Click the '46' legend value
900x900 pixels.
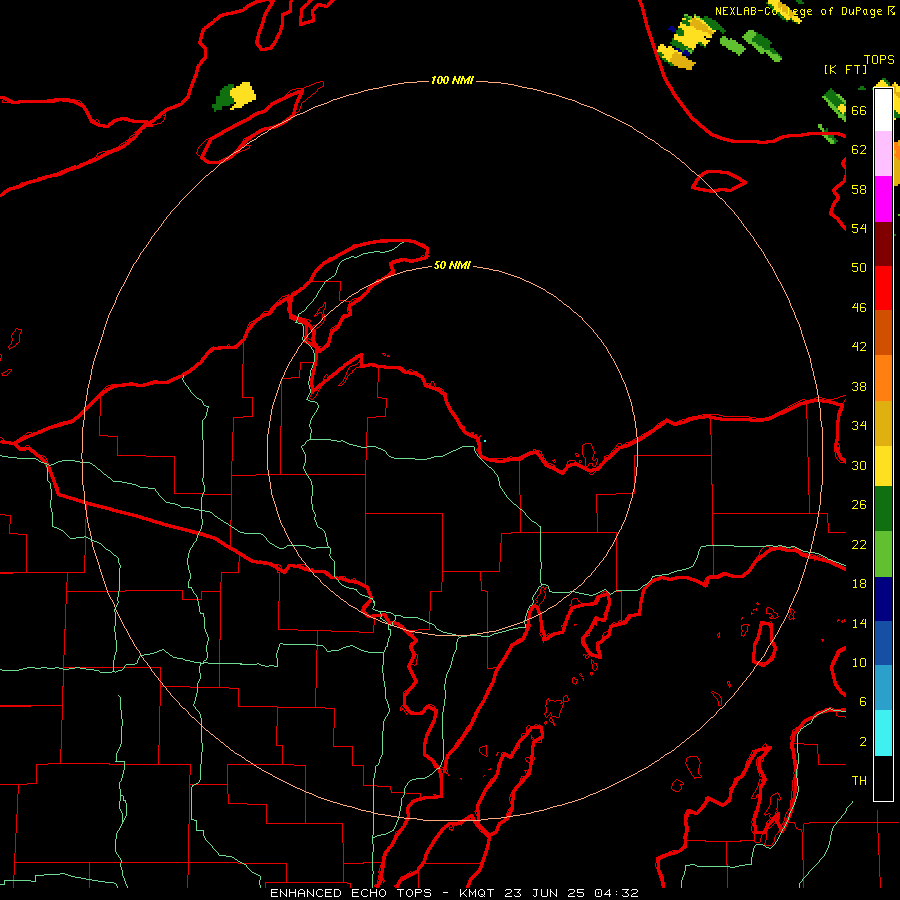(859, 308)
